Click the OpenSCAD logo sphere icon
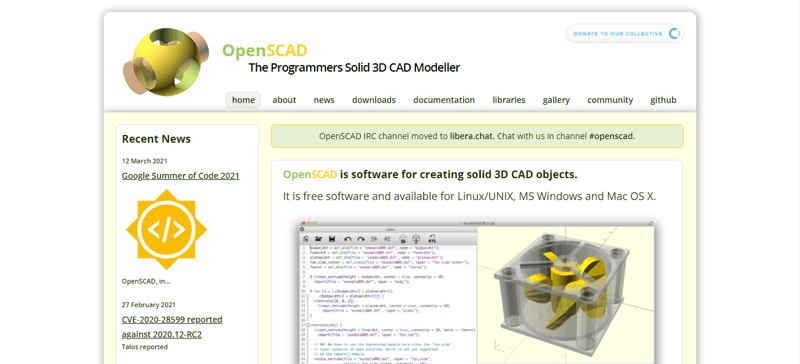The width and height of the screenshot is (800, 364). [165, 62]
